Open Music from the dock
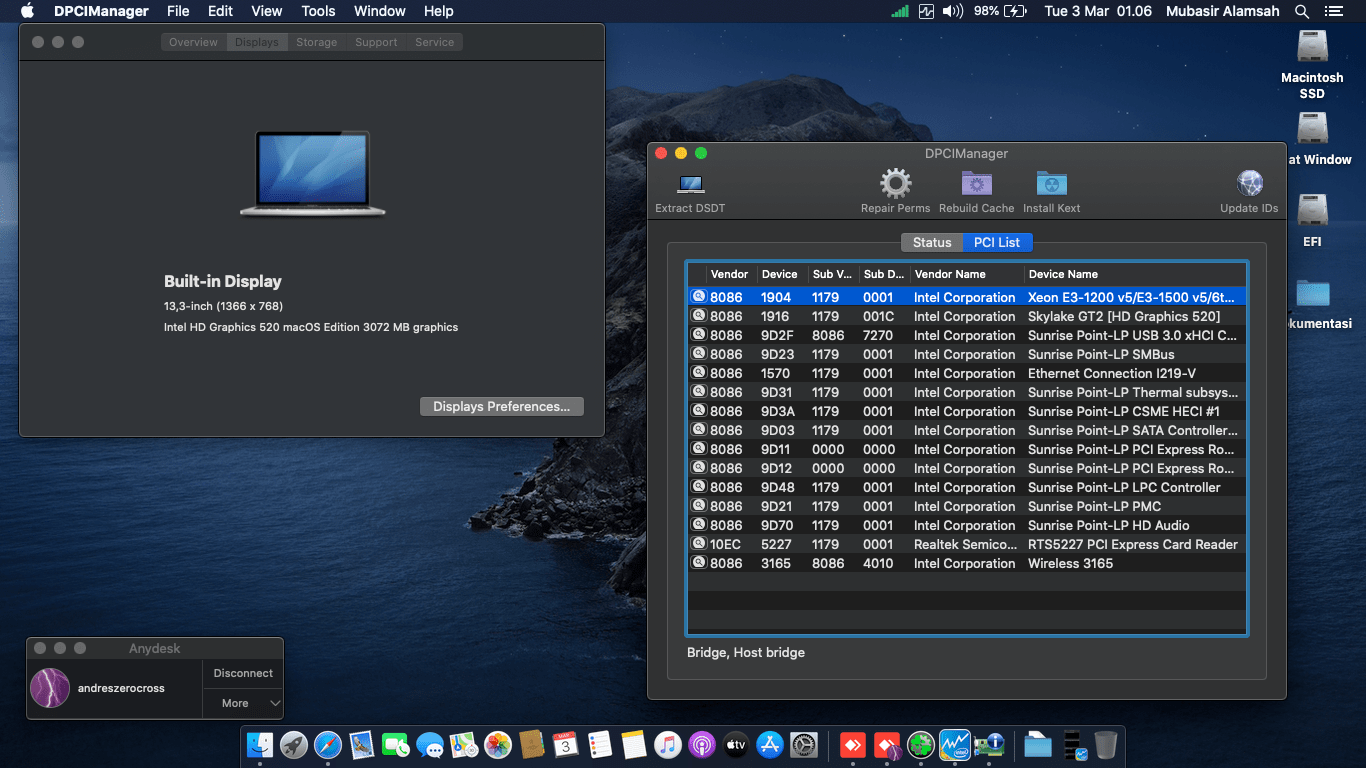 tap(668, 745)
